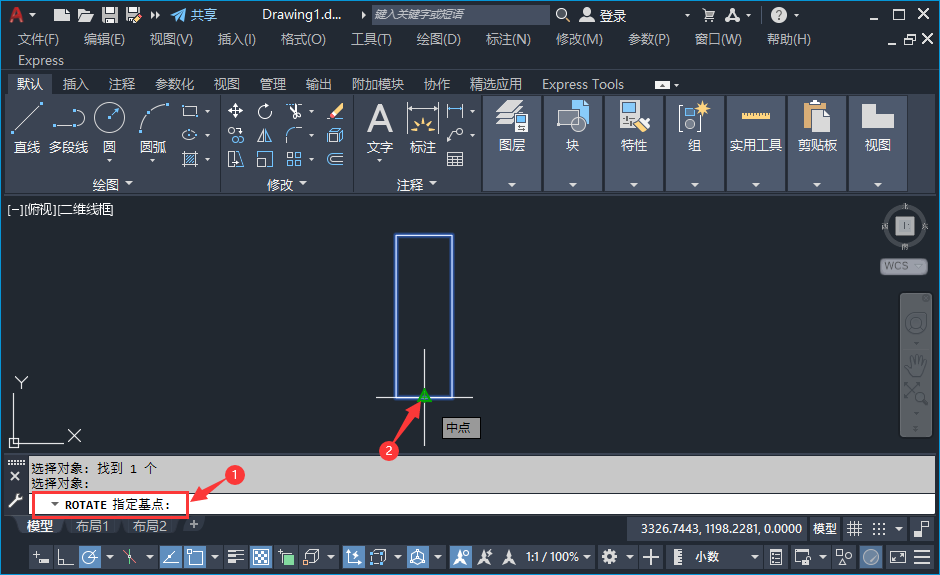Screen dimensions: 940x575
Task: Click the ViewCube compass control
Action: (x=905, y=226)
